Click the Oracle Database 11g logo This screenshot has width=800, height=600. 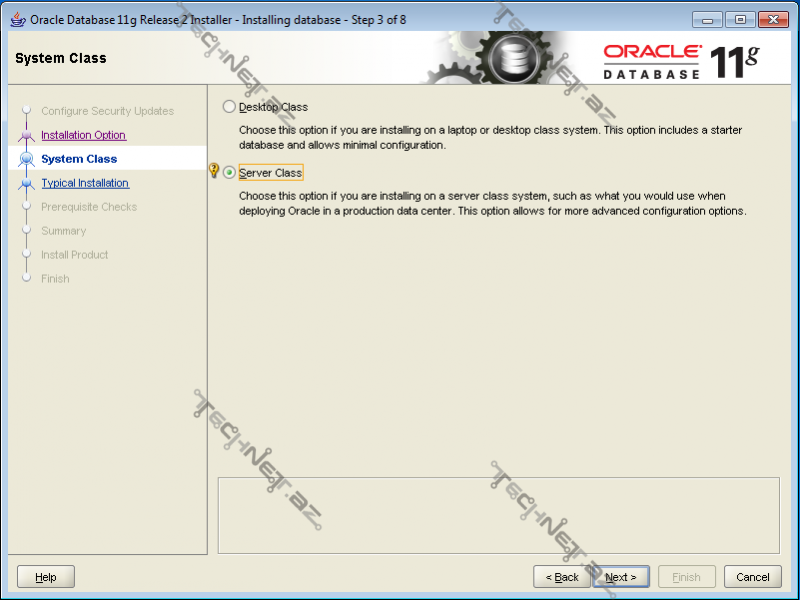(x=680, y=60)
